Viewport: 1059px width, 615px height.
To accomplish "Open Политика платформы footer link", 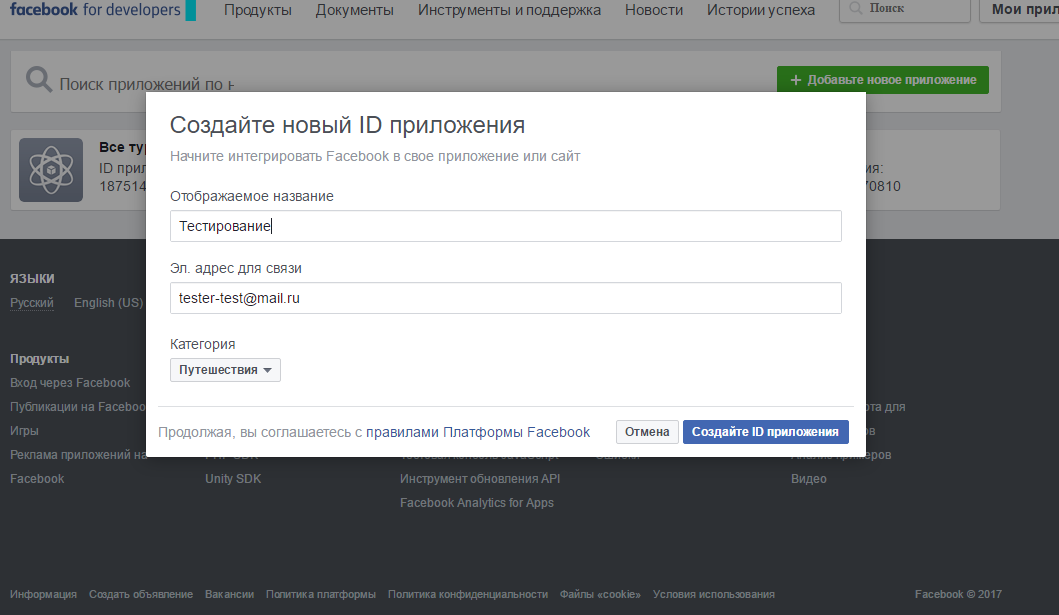I will tap(321, 595).
